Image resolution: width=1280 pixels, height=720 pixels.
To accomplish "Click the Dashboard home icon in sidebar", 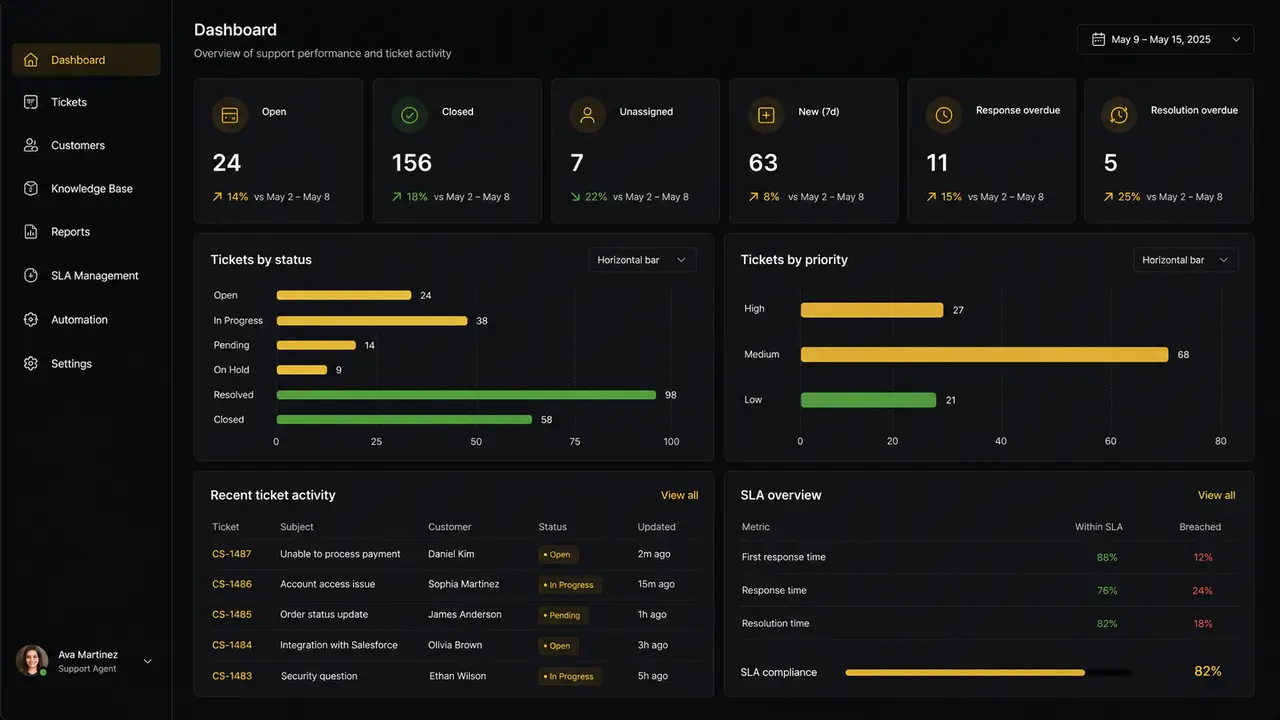I will coord(31,60).
